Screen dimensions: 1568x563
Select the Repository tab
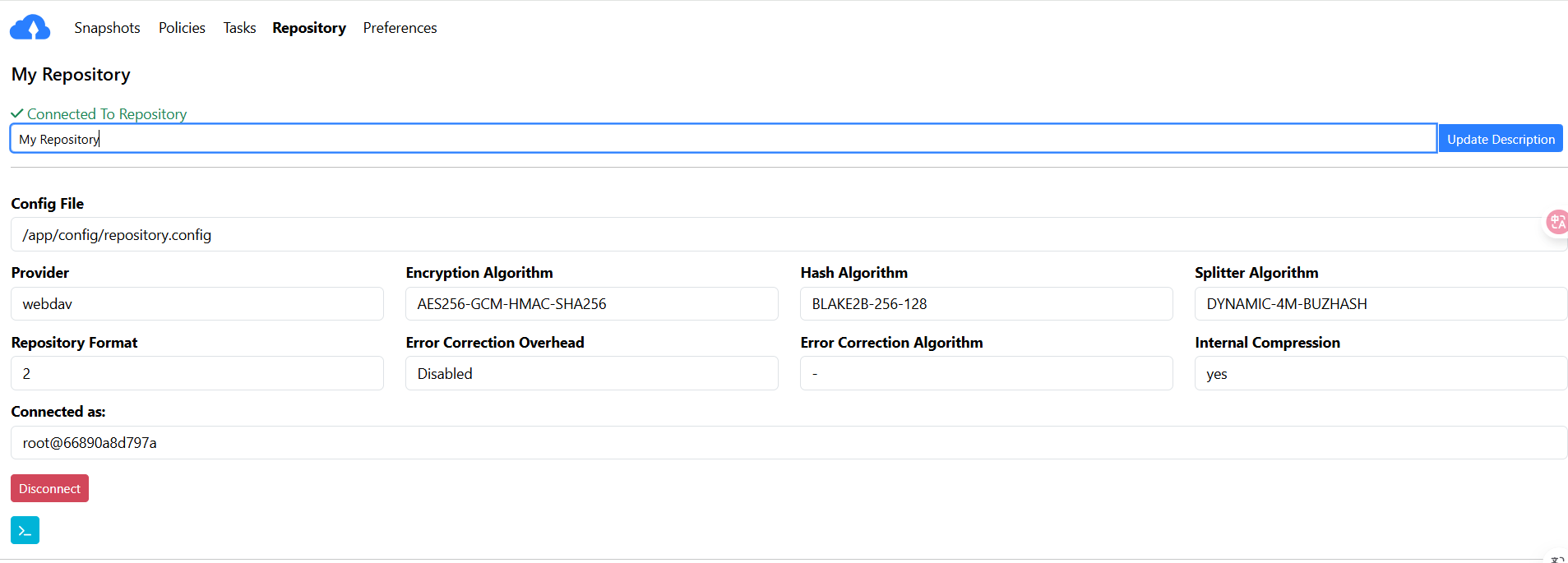click(x=309, y=28)
